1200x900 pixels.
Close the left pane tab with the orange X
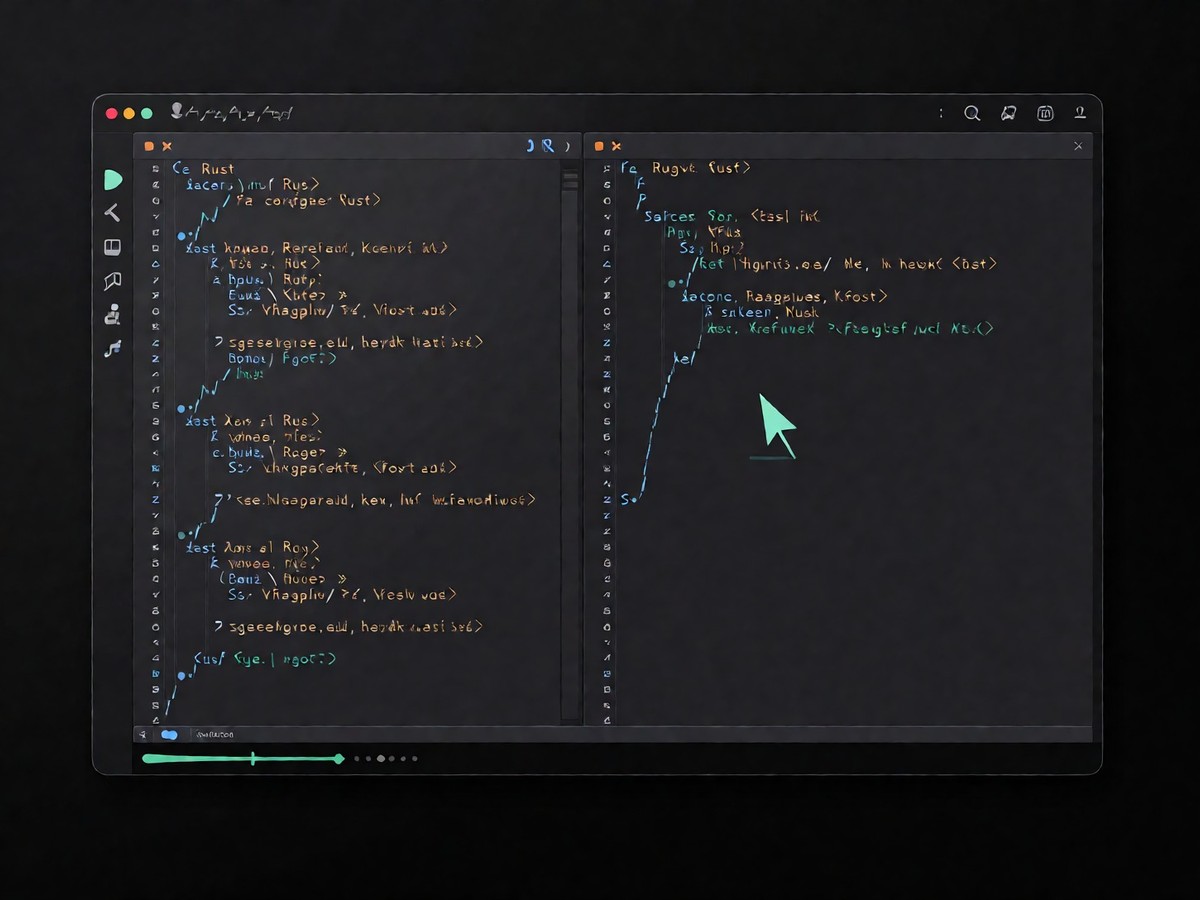coord(166,146)
